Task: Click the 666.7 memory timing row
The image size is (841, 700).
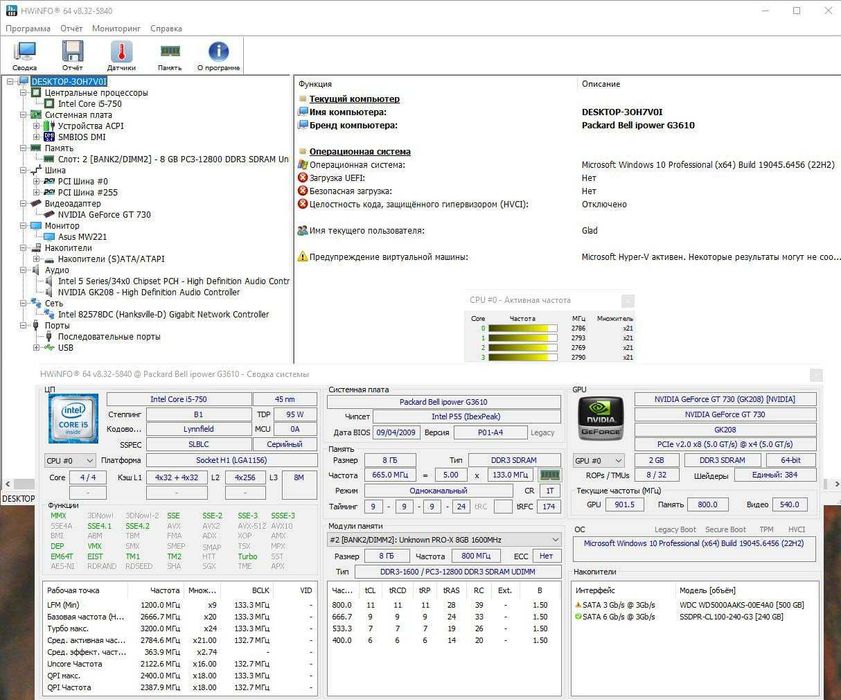Action: pos(444,617)
